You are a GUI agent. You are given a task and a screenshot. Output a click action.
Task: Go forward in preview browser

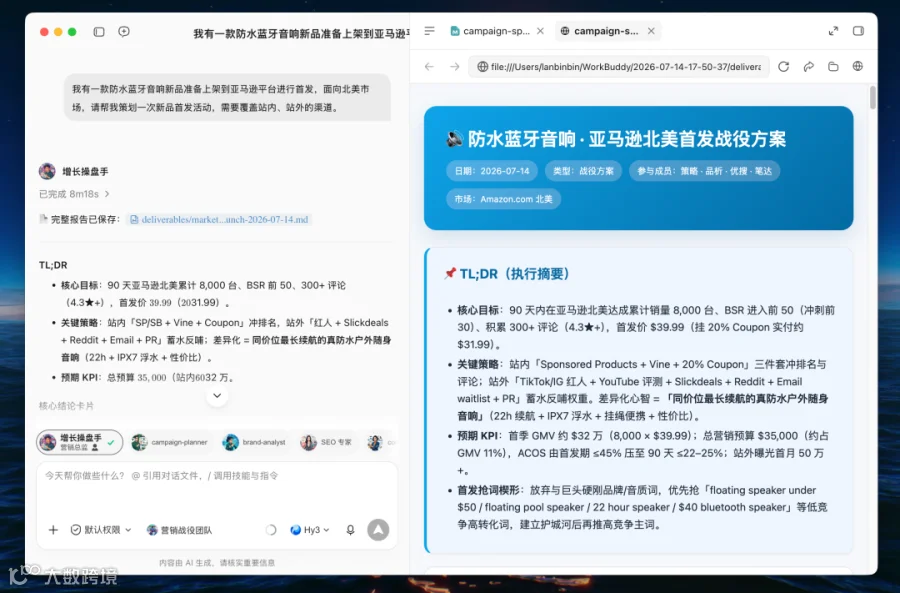click(455, 67)
